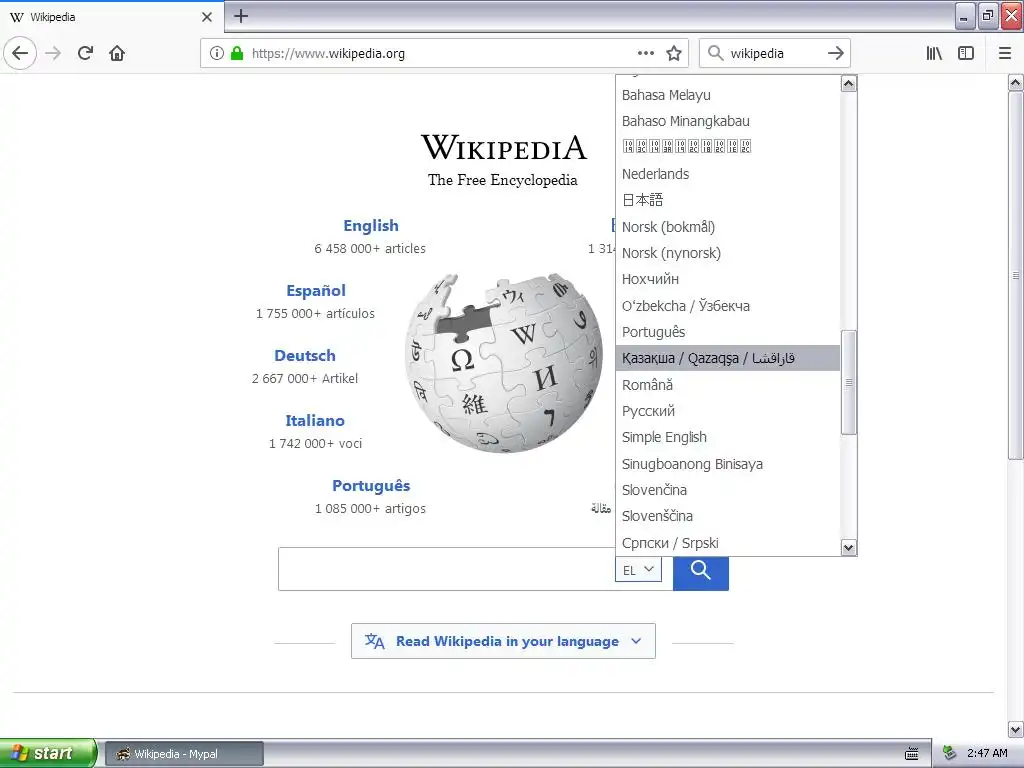Viewport: 1024px width, 768px height.
Task: Open the browser home page
Action: pos(117,53)
